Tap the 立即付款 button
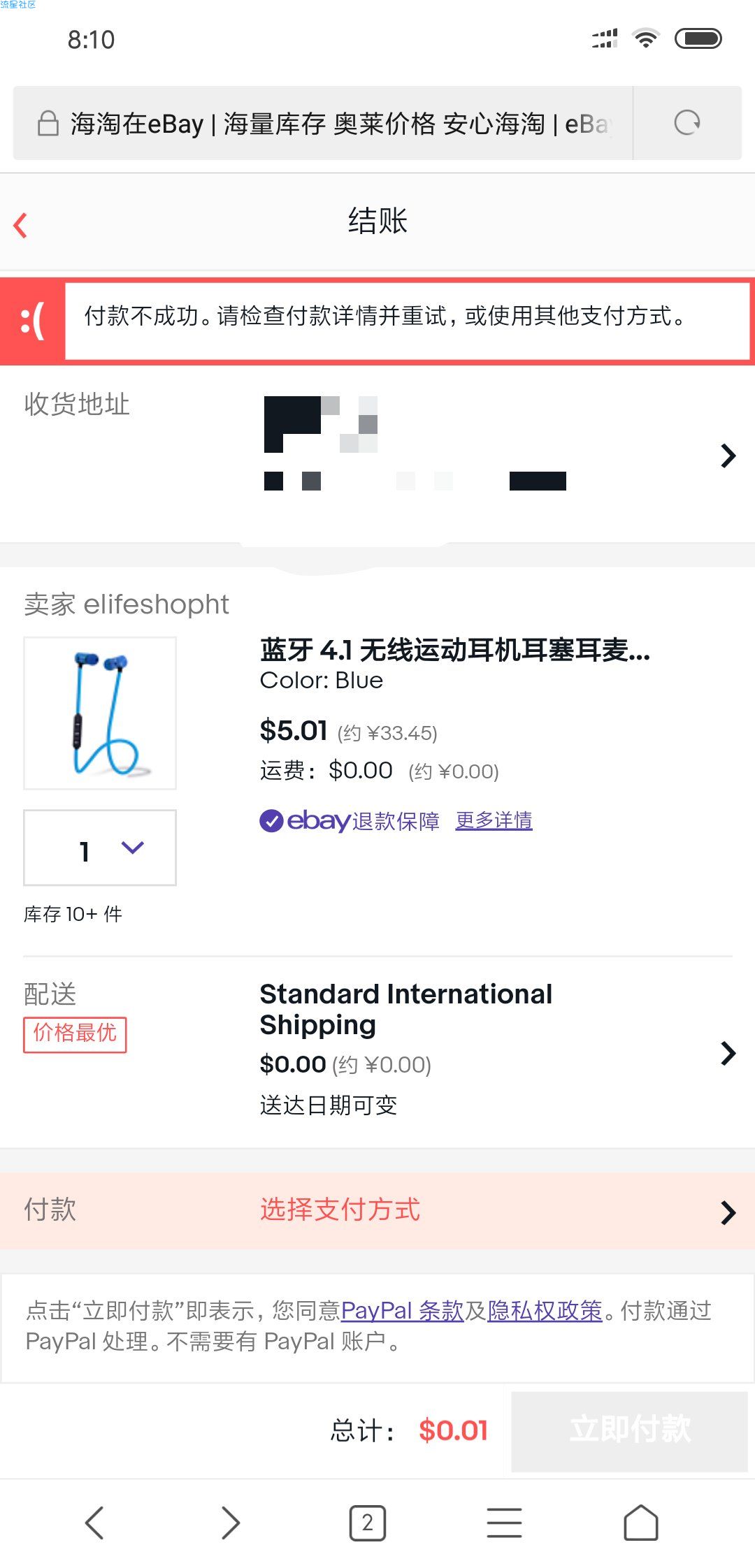 630,1430
